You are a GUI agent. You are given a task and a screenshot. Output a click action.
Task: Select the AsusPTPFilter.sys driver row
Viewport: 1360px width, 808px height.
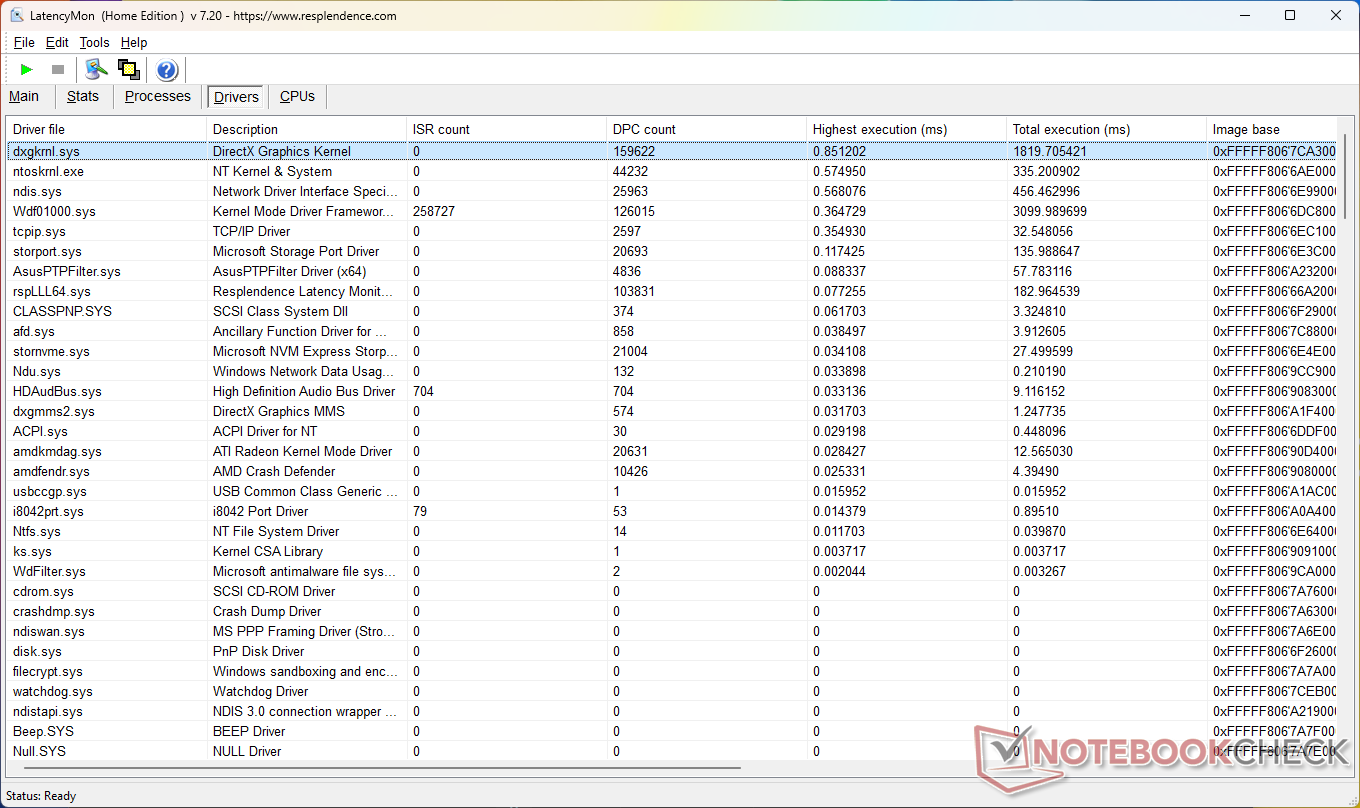click(671, 271)
